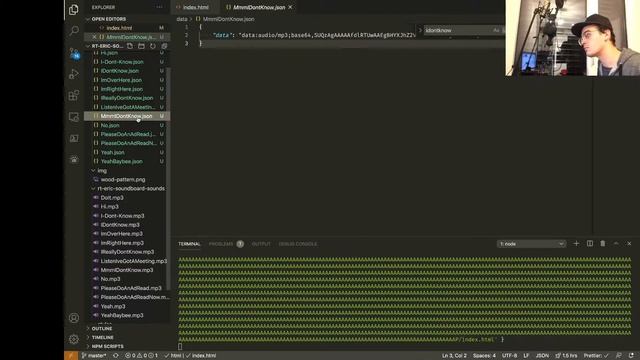Open Source Control view with blue badge
This screenshot has width=640, height=360.
coord(74,53)
